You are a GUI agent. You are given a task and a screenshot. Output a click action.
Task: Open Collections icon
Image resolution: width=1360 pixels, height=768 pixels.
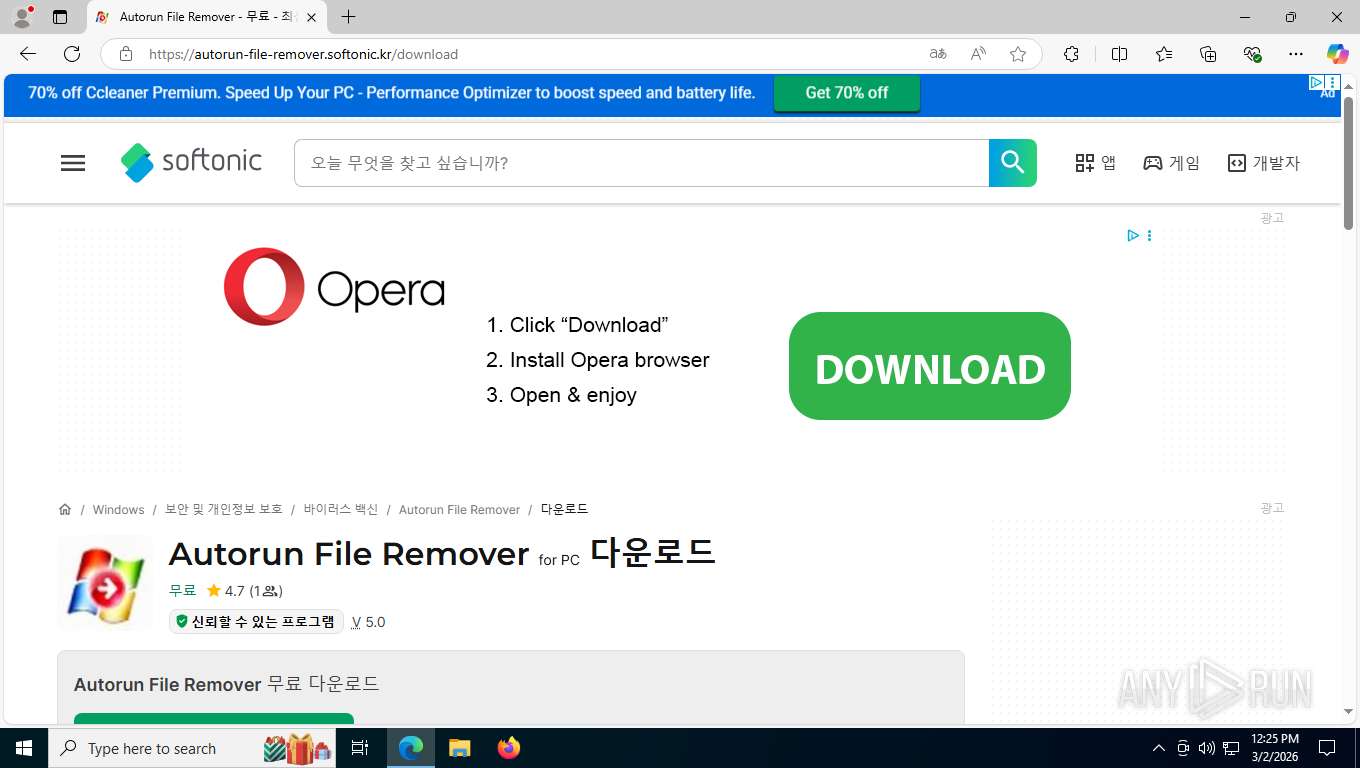pos(1208,54)
